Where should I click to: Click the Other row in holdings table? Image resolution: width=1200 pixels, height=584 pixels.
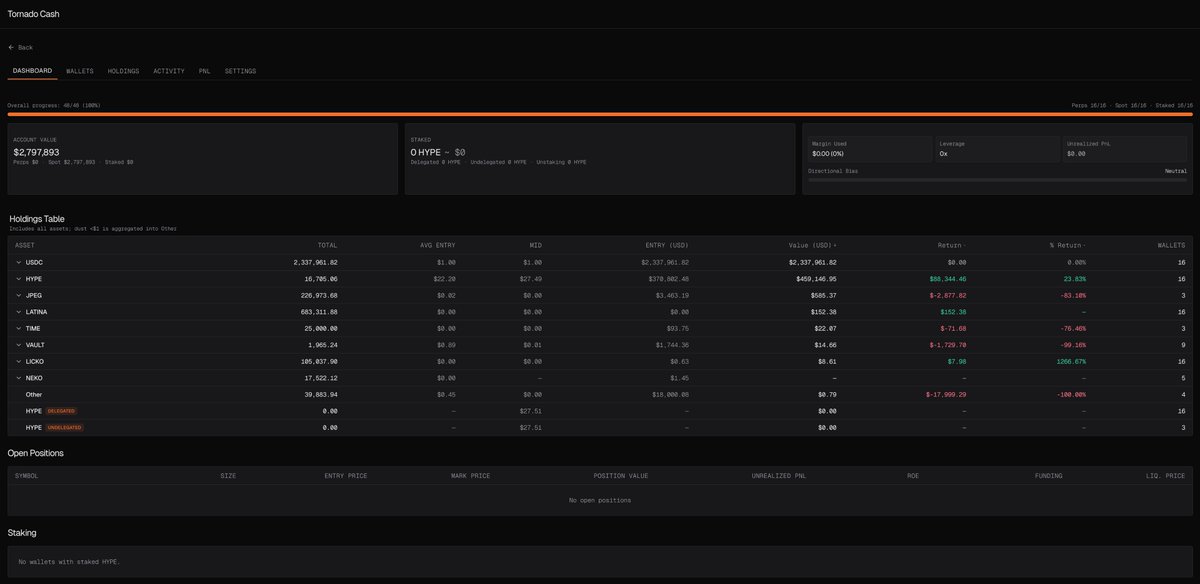600,394
